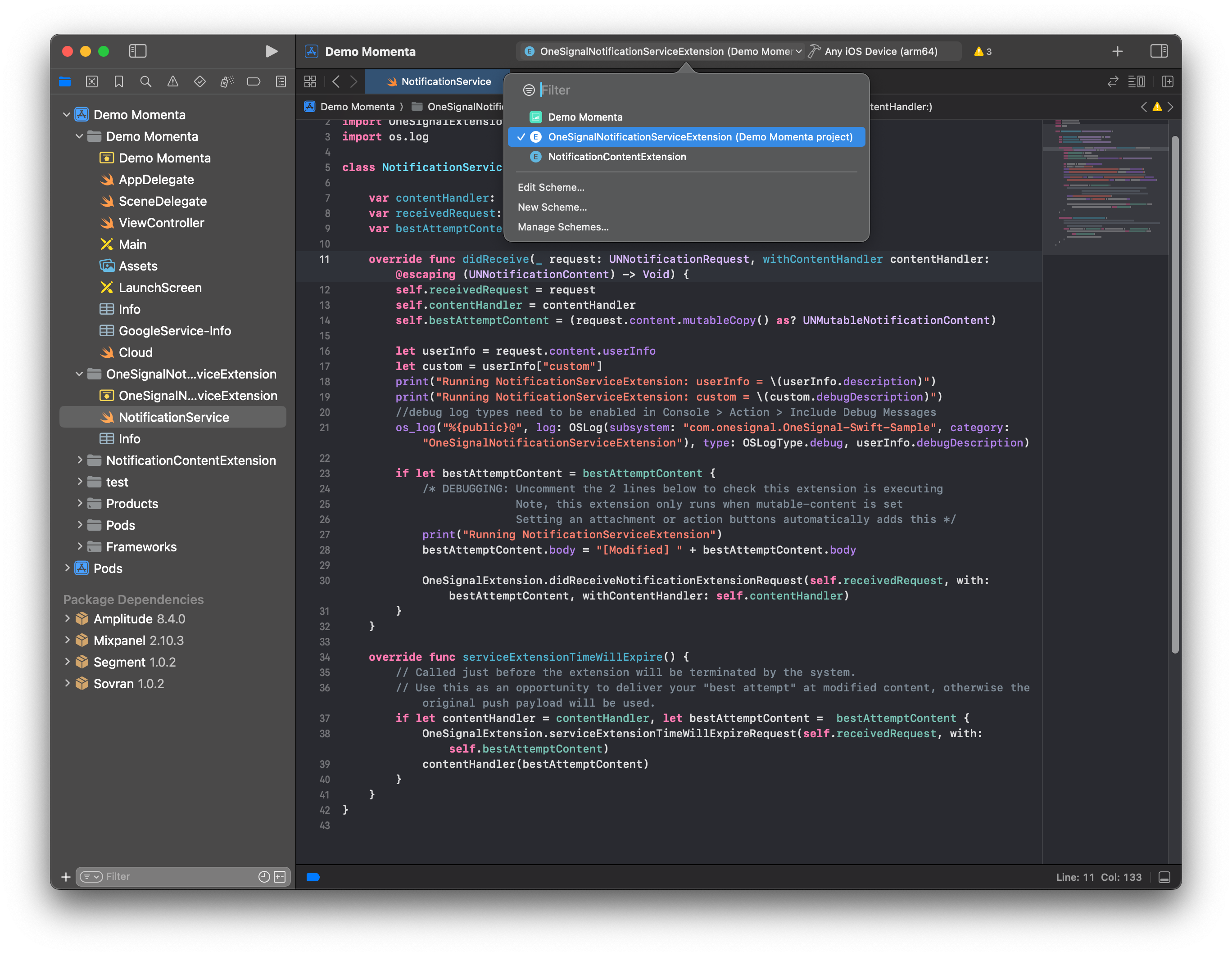The height and width of the screenshot is (956, 1232).
Task: Open the scheme selector dropdown
Action: [x=664, y=51]
